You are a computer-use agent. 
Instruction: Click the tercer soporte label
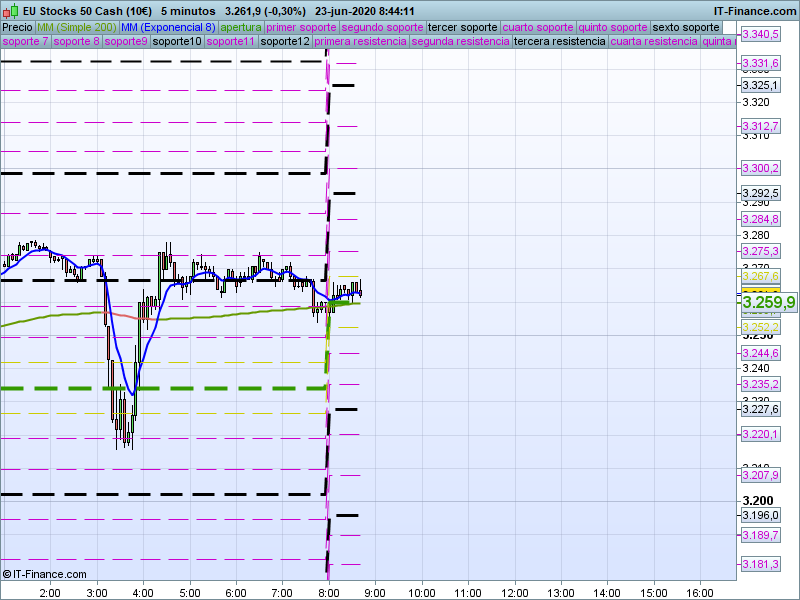(x=462, y=27)
